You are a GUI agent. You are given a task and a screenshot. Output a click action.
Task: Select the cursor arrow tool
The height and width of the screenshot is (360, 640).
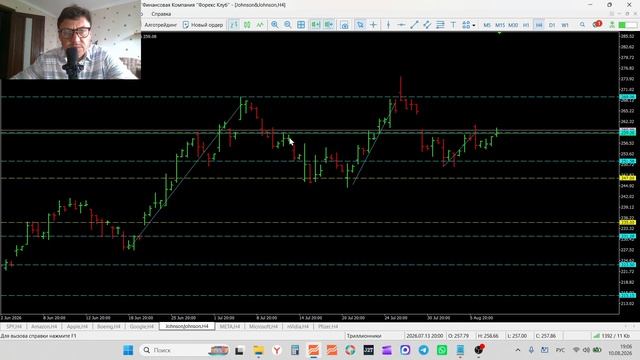click(360, 25)
